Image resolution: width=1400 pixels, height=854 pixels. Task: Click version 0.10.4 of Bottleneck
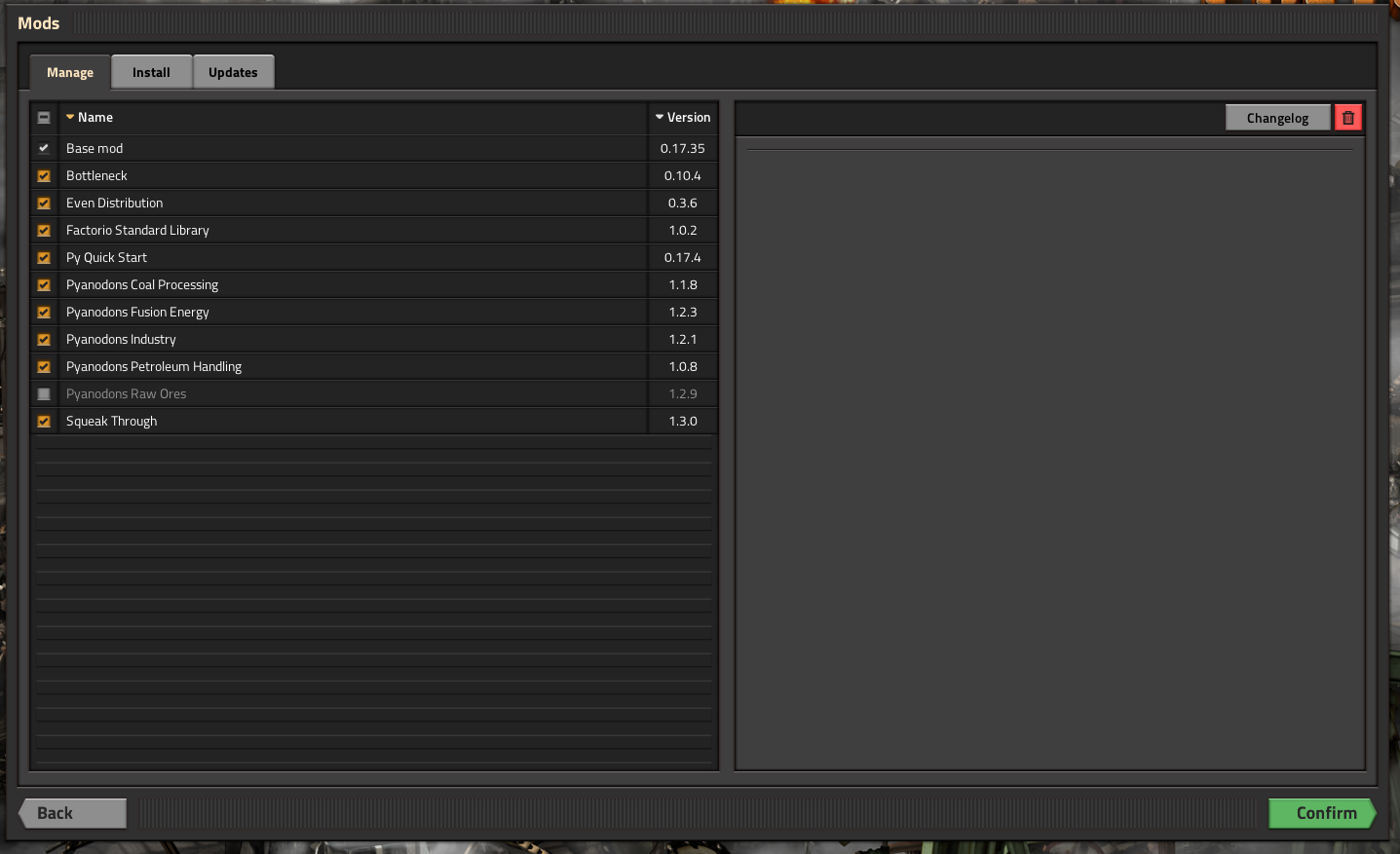click(x=683, y=176)
